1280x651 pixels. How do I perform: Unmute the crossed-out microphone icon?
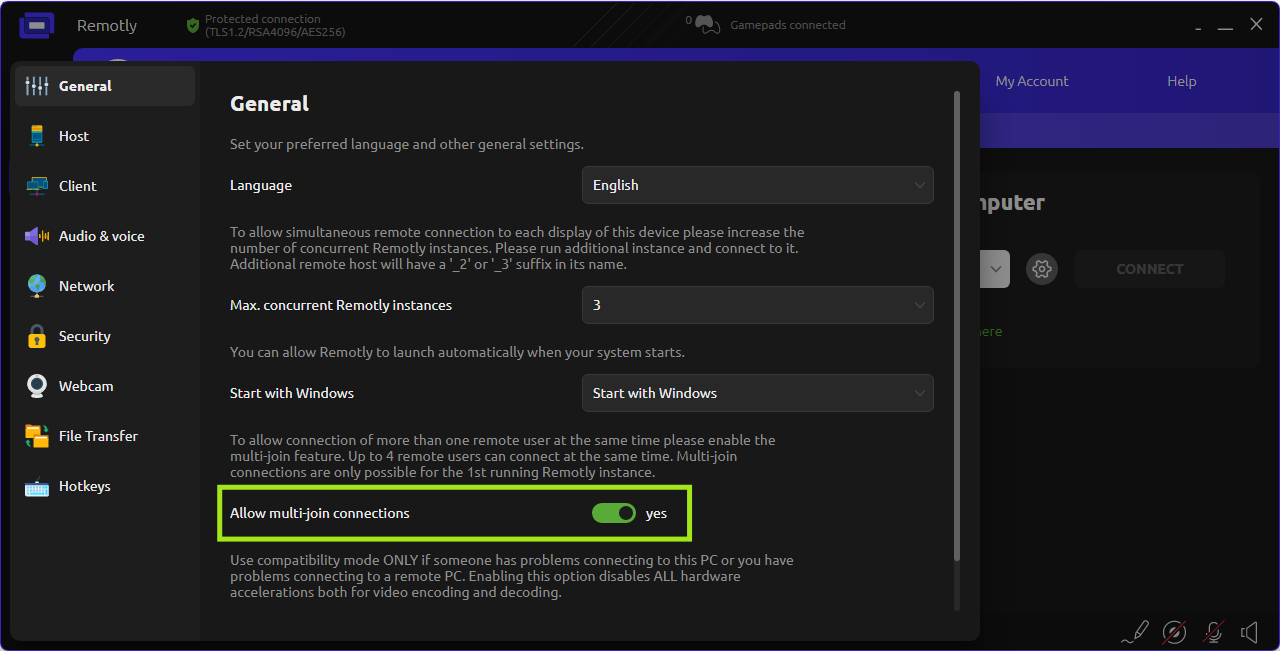pyautogui.click(x=1213, y=632)
